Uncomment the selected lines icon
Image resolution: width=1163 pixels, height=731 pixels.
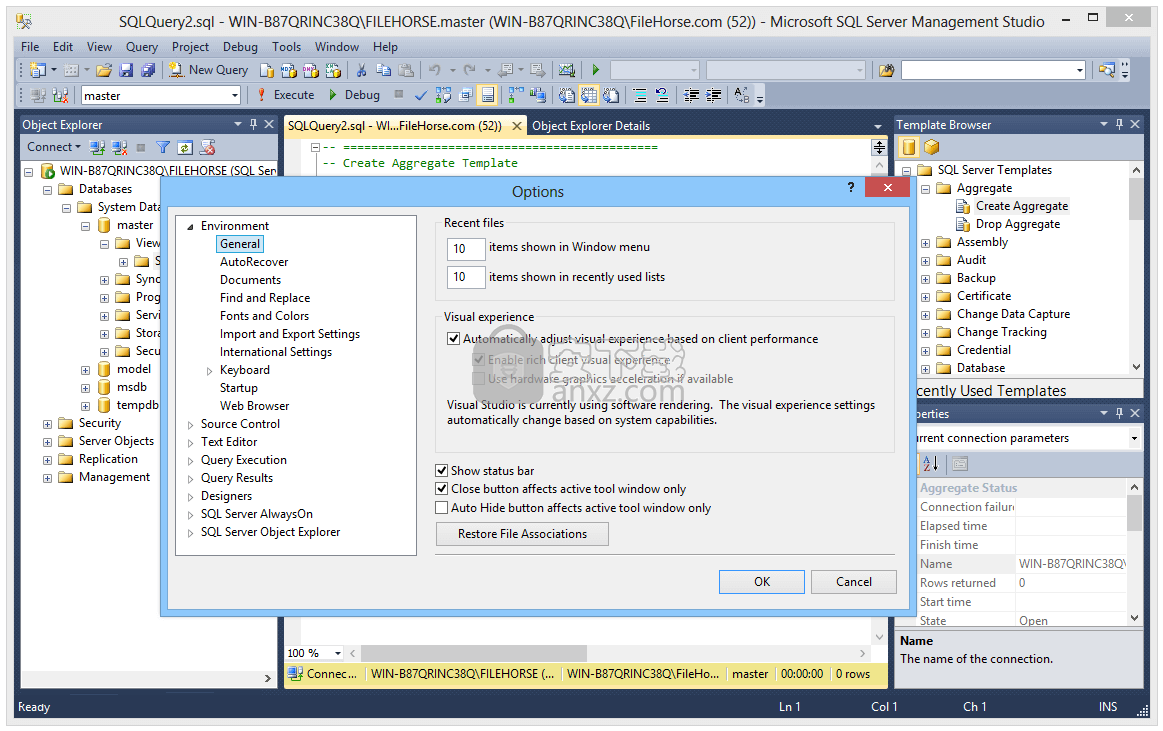(x=662, y=96)
